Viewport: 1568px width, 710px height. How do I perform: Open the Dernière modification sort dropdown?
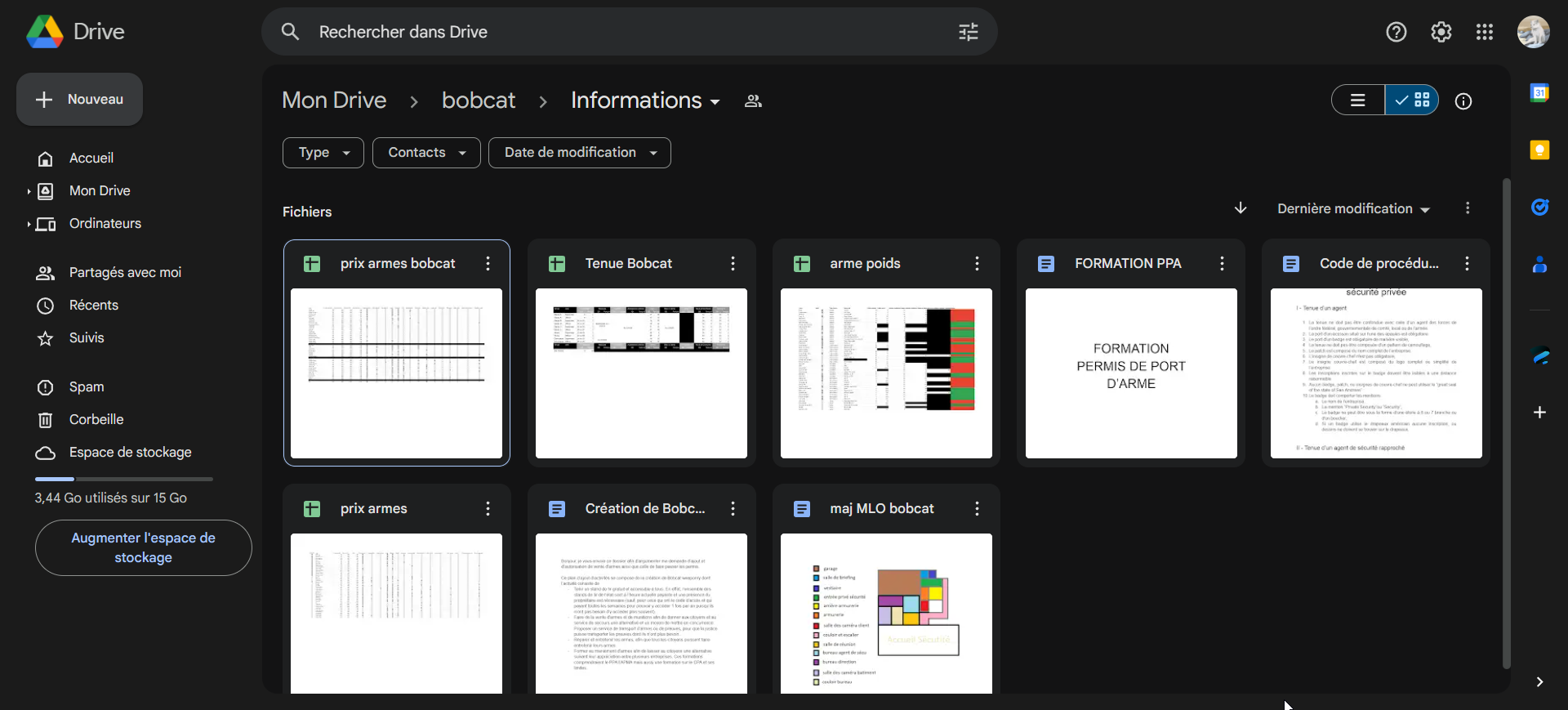click(1352, 209)
